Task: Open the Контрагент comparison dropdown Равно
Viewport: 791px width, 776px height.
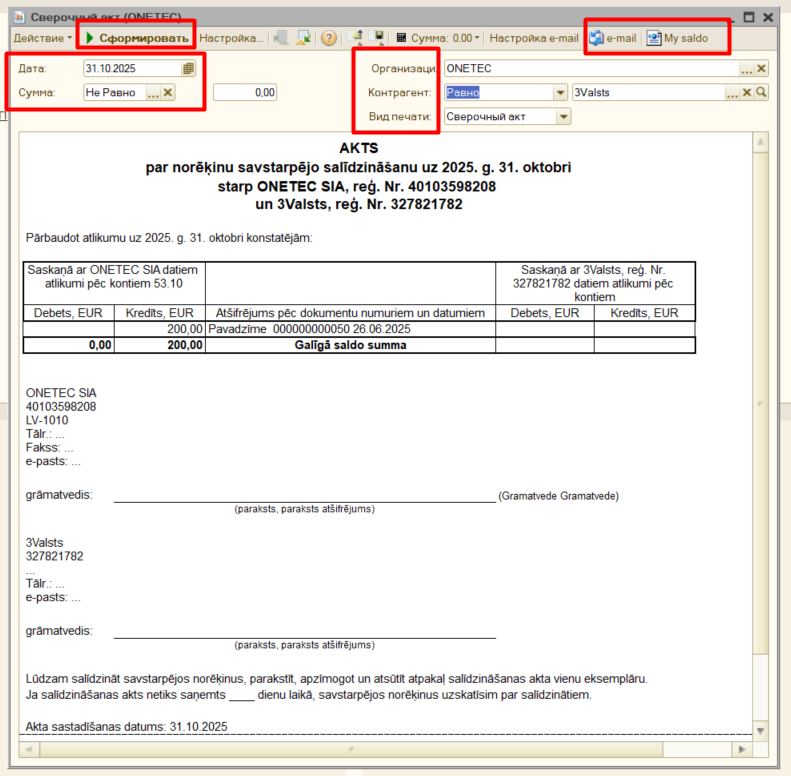Action: [560, 93]
